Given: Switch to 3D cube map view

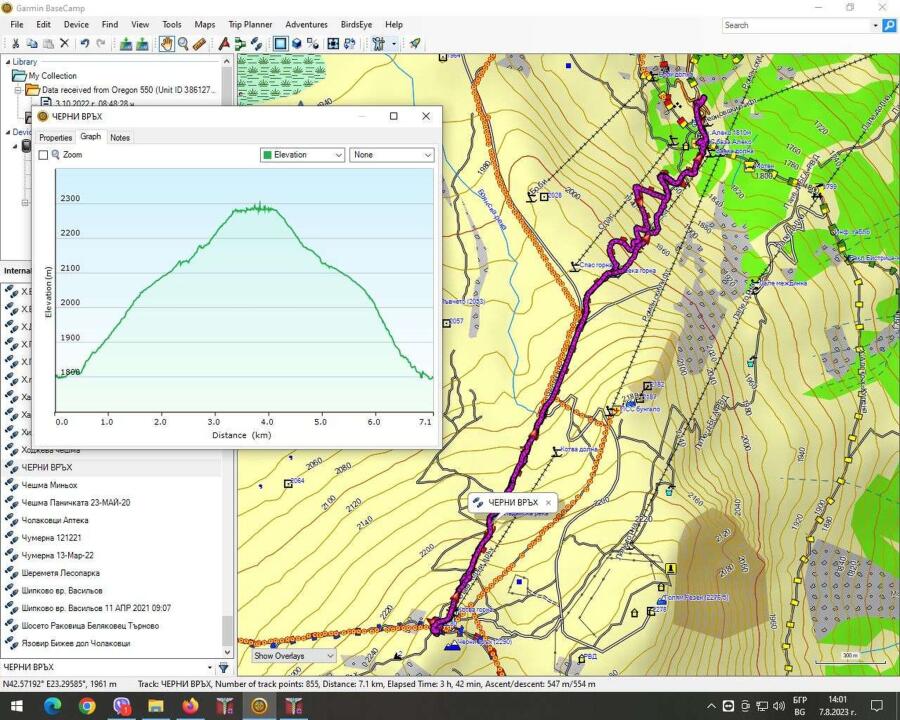Looking at the screenshot, I should click(x=296, y=44).
